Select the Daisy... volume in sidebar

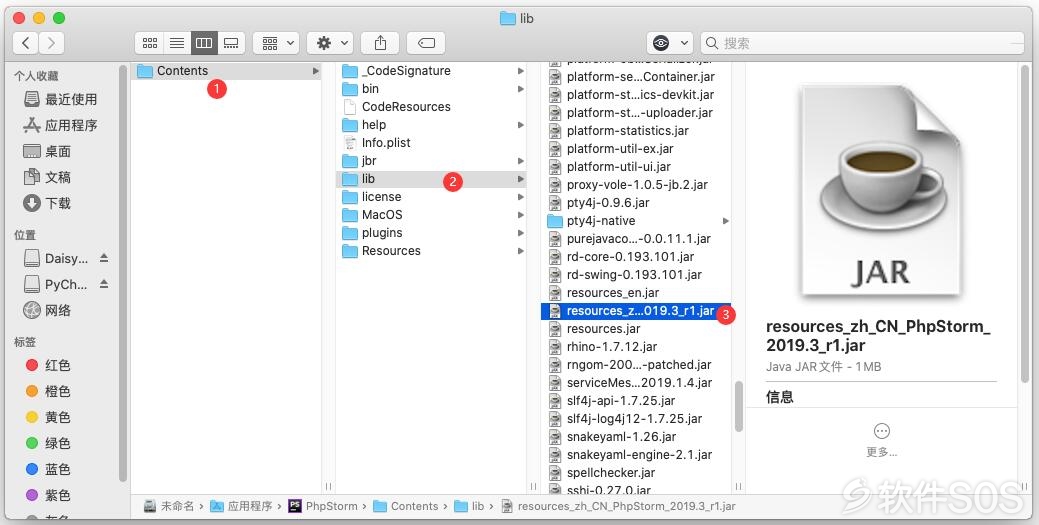[56, 259]
